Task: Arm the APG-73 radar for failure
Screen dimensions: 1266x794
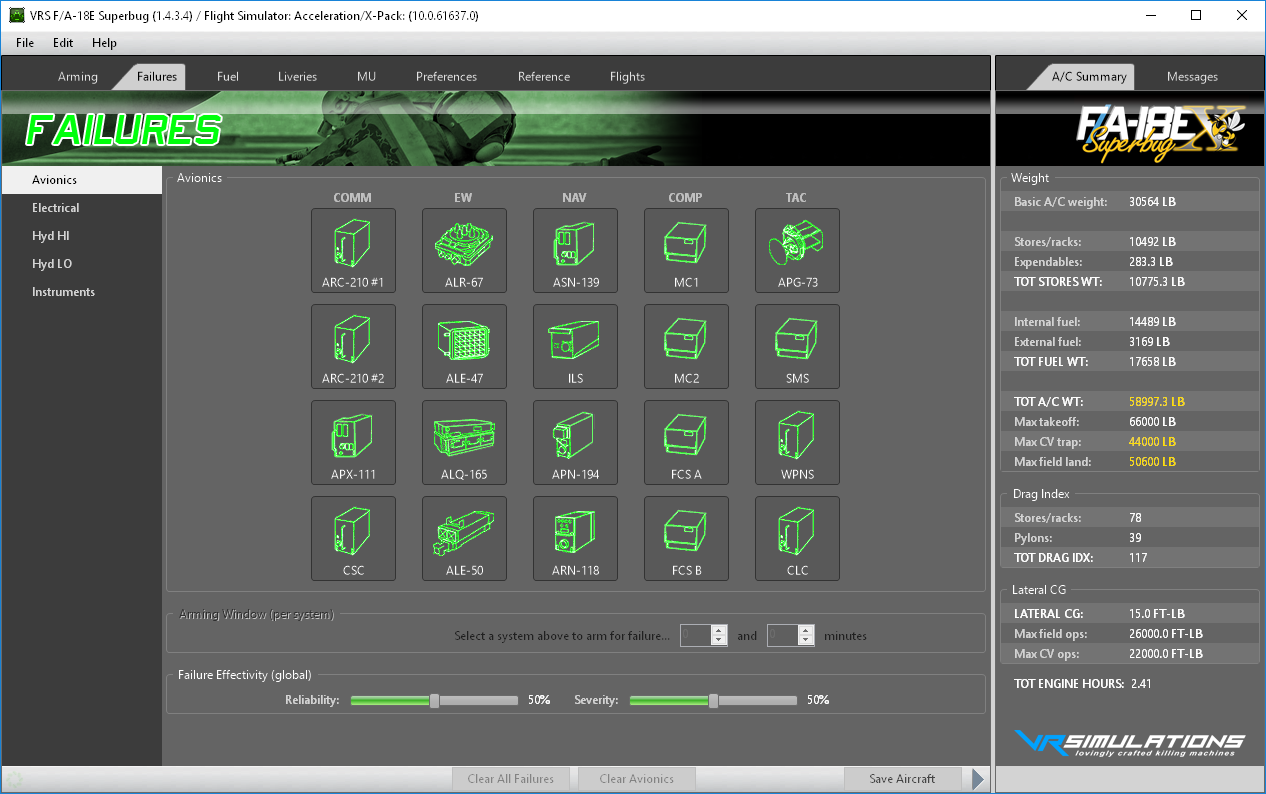Action: (797, 250)
